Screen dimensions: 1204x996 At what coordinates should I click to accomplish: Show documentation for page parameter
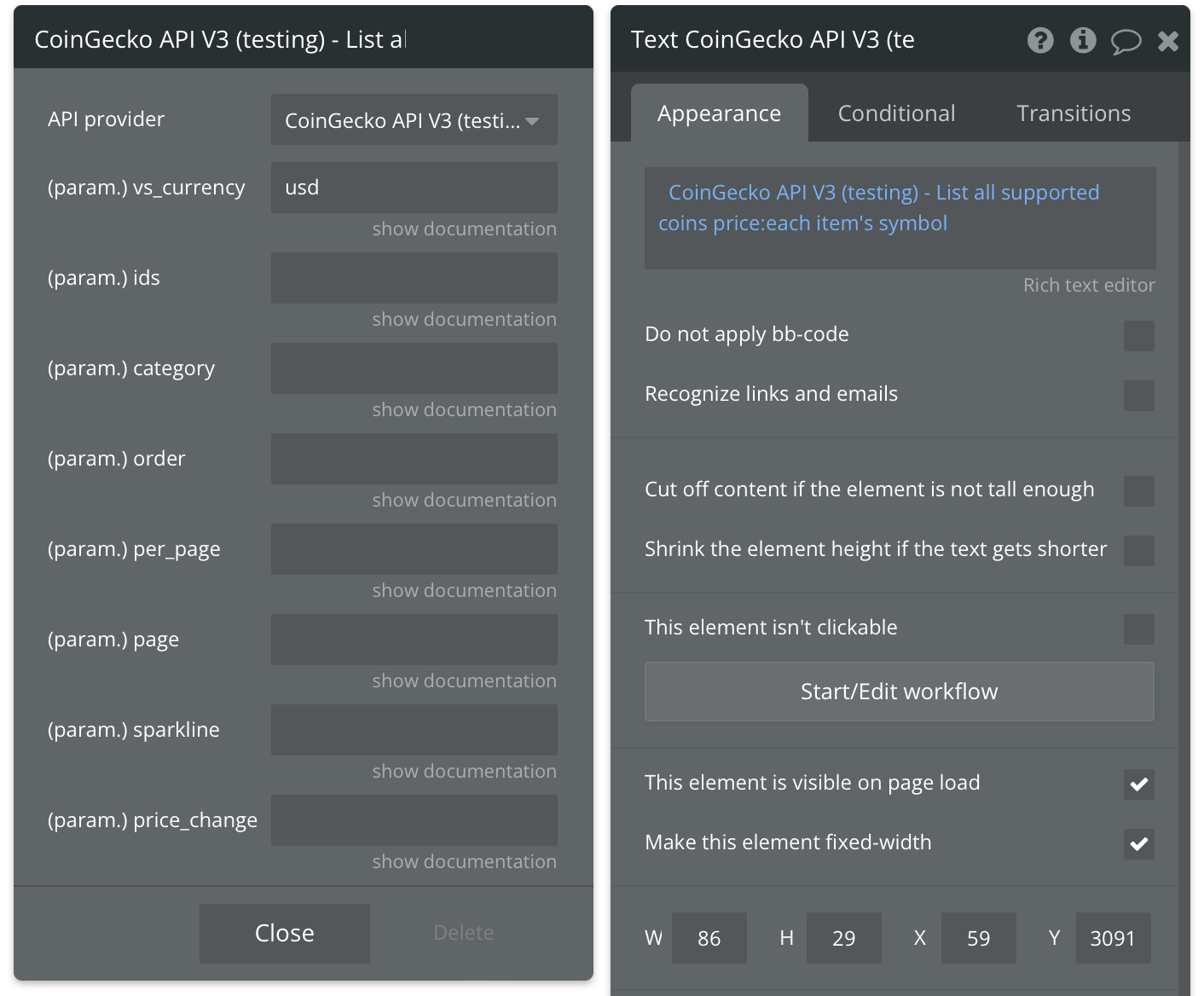tap(465, 681)
